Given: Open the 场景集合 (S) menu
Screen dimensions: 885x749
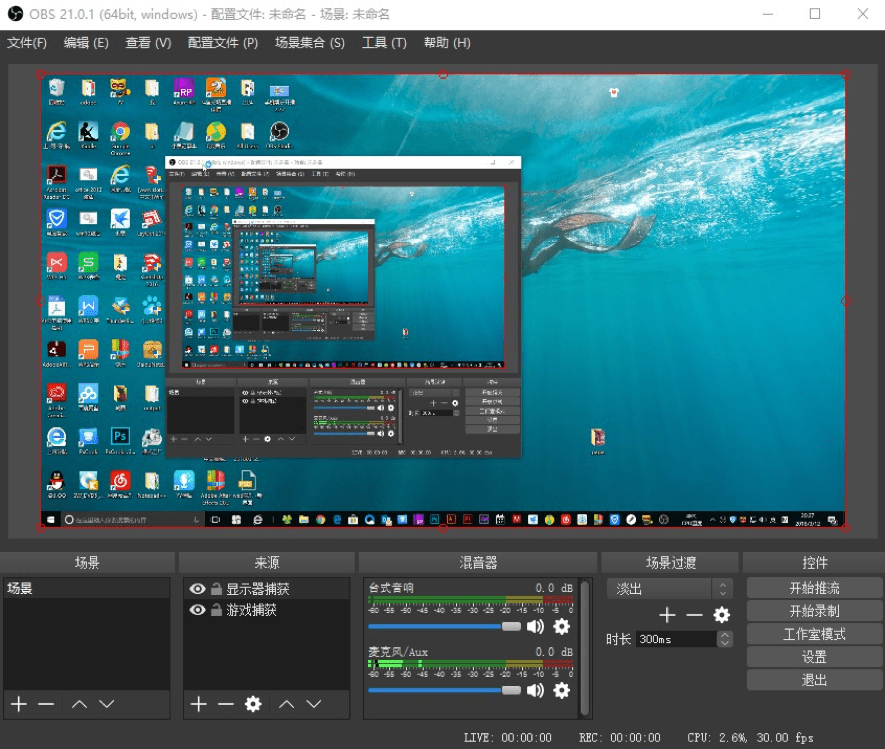Looking at the screenshot, I should pos(309,43).
